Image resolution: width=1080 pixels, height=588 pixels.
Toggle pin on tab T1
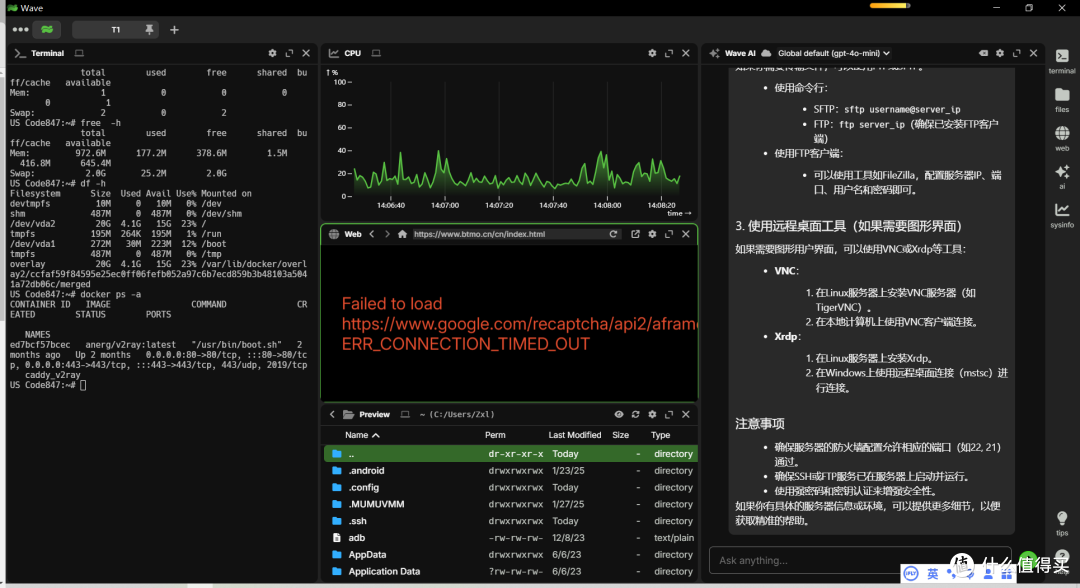[149, 30]
